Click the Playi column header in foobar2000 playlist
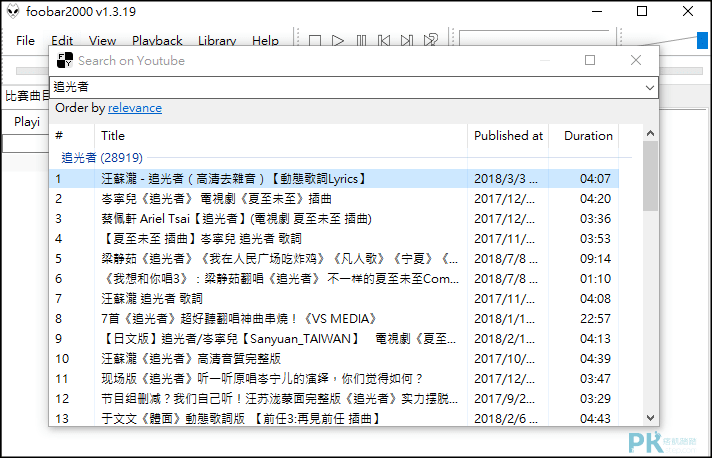 (x=27, y=122)
